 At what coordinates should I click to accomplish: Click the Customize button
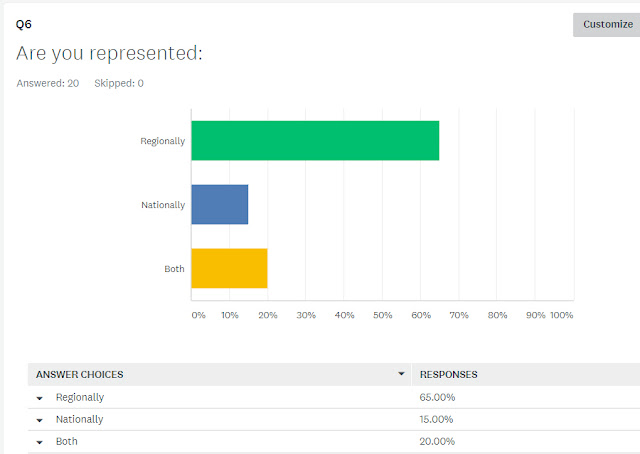(x=607, y=24)
